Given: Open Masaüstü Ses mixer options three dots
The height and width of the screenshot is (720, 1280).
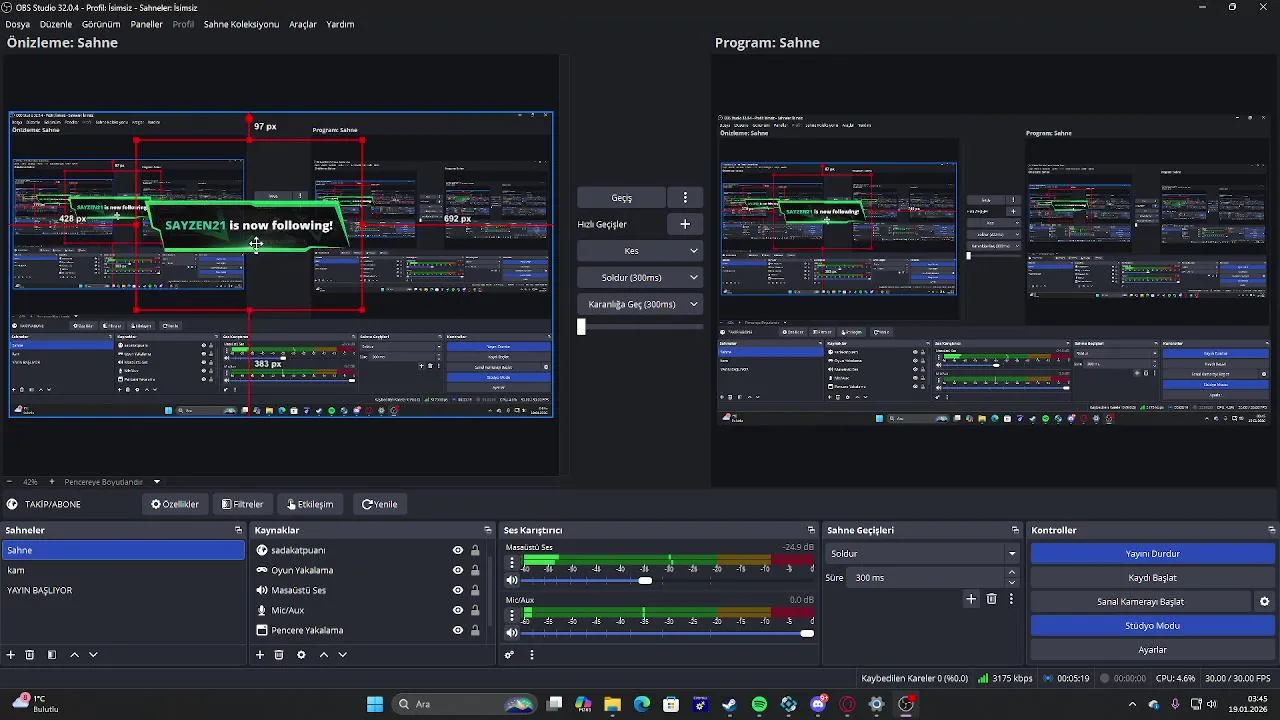Looking at the screenshot, I should click(512, 563).
